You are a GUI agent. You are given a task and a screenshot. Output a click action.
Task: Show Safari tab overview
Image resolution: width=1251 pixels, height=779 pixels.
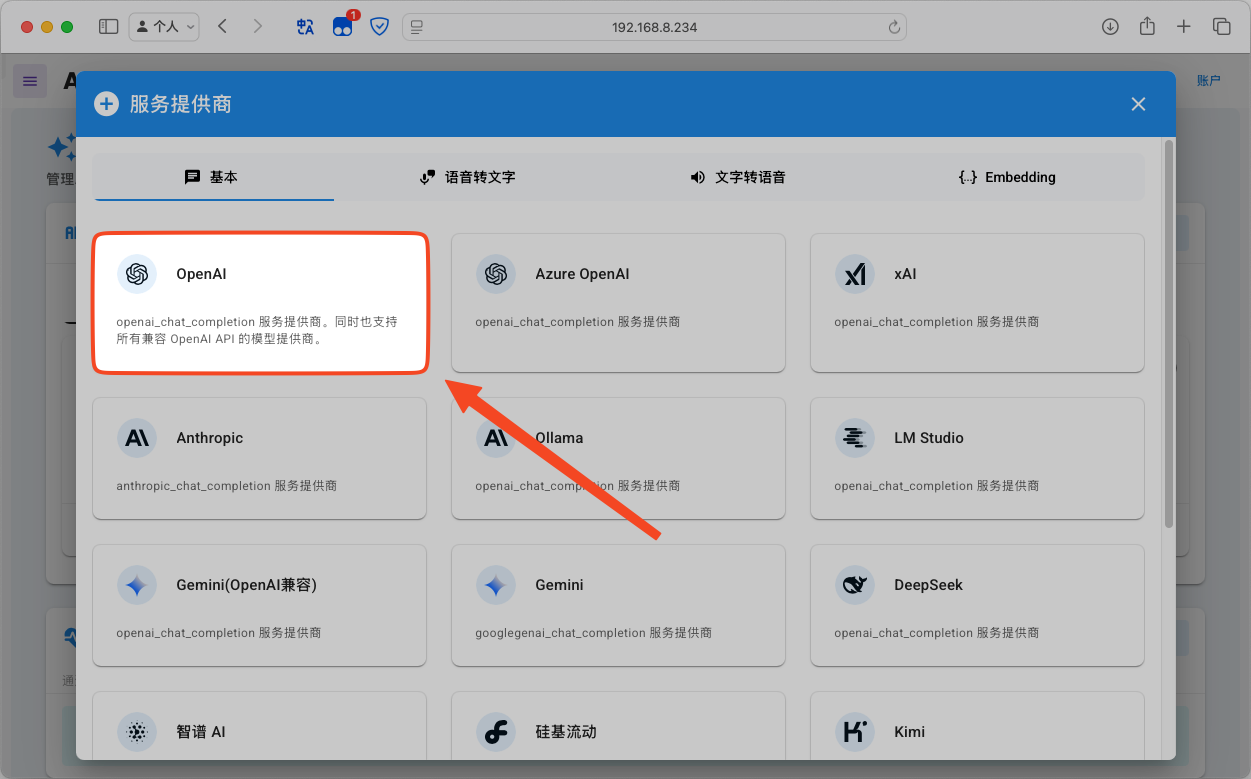(1221, 27)
